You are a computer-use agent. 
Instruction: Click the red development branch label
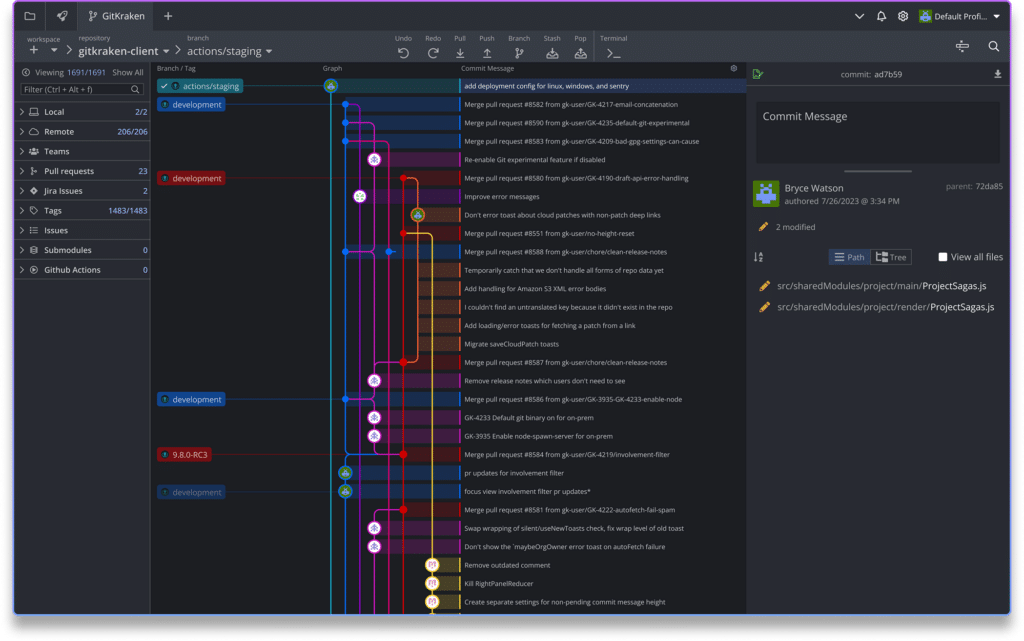[191, 178]
